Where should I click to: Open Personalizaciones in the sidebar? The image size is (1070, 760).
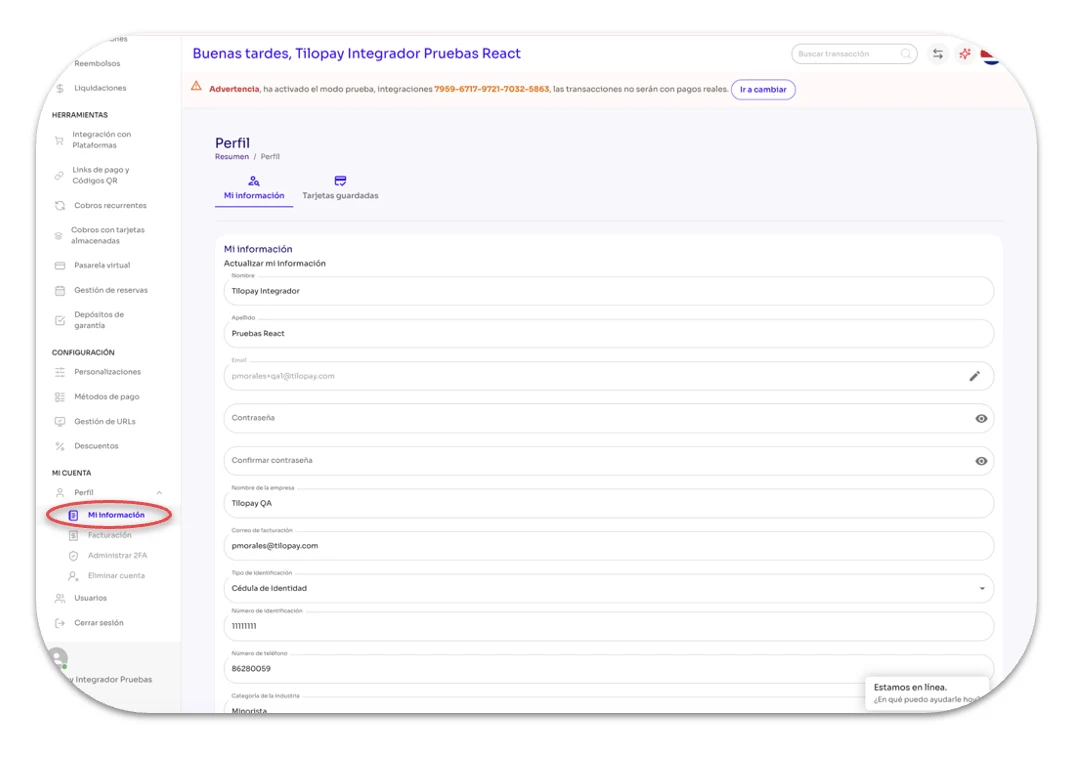click(x=108, y=372)
